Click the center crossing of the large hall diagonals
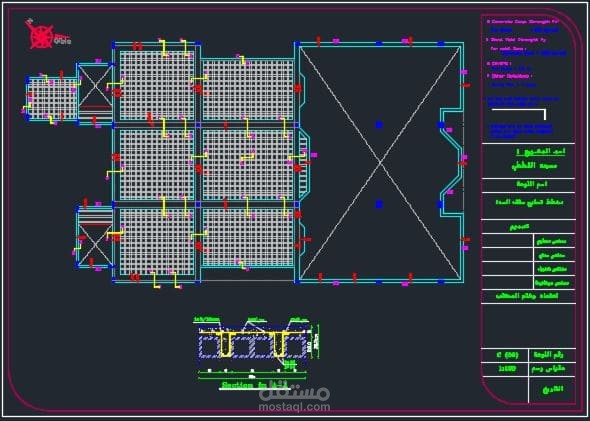590x421 pixels. [x=380, y=163]
